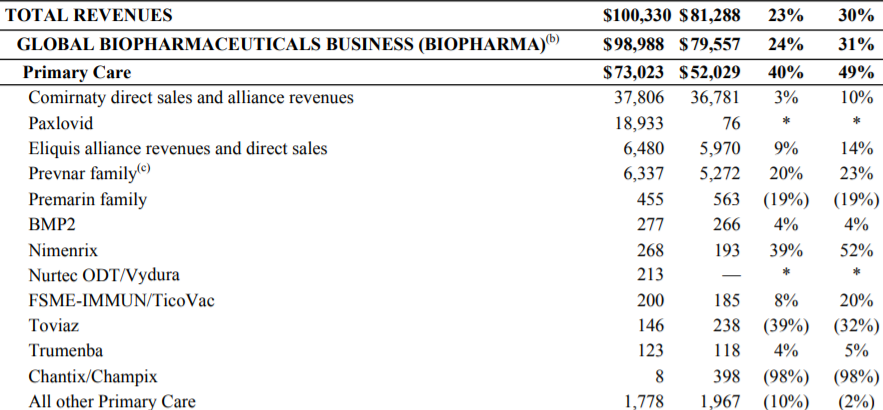Screen dimensions: 883x410
Task: Click the Toviaz row label
Action: [54, 325]
